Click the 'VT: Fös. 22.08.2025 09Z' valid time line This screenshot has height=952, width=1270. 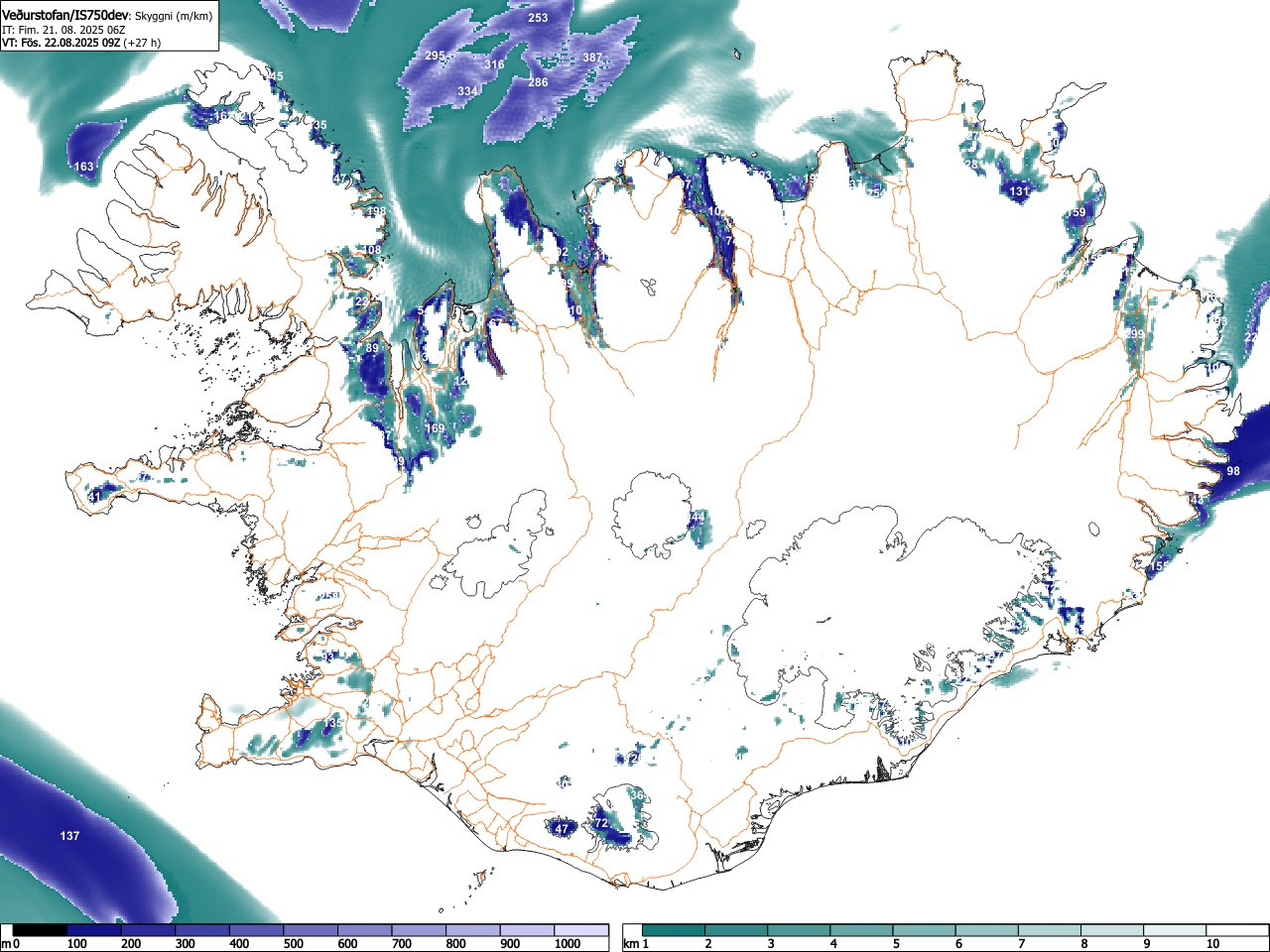click(62, 43)
